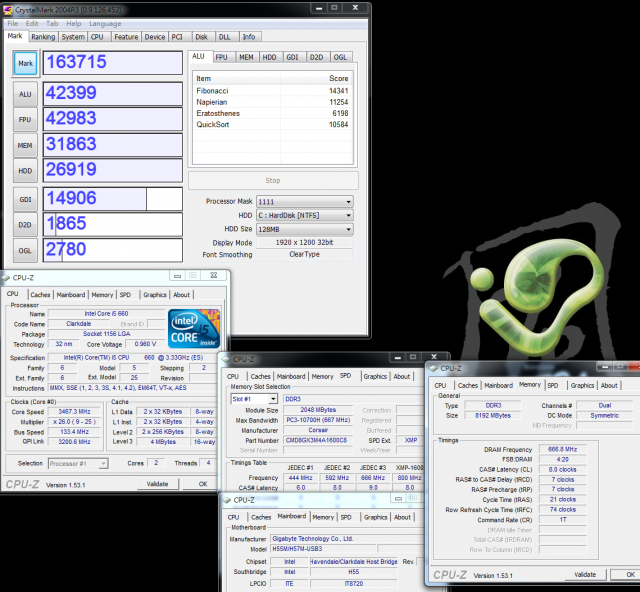
Task: Click the Core Speed 3467.3 MHz value
Action: 74,412
